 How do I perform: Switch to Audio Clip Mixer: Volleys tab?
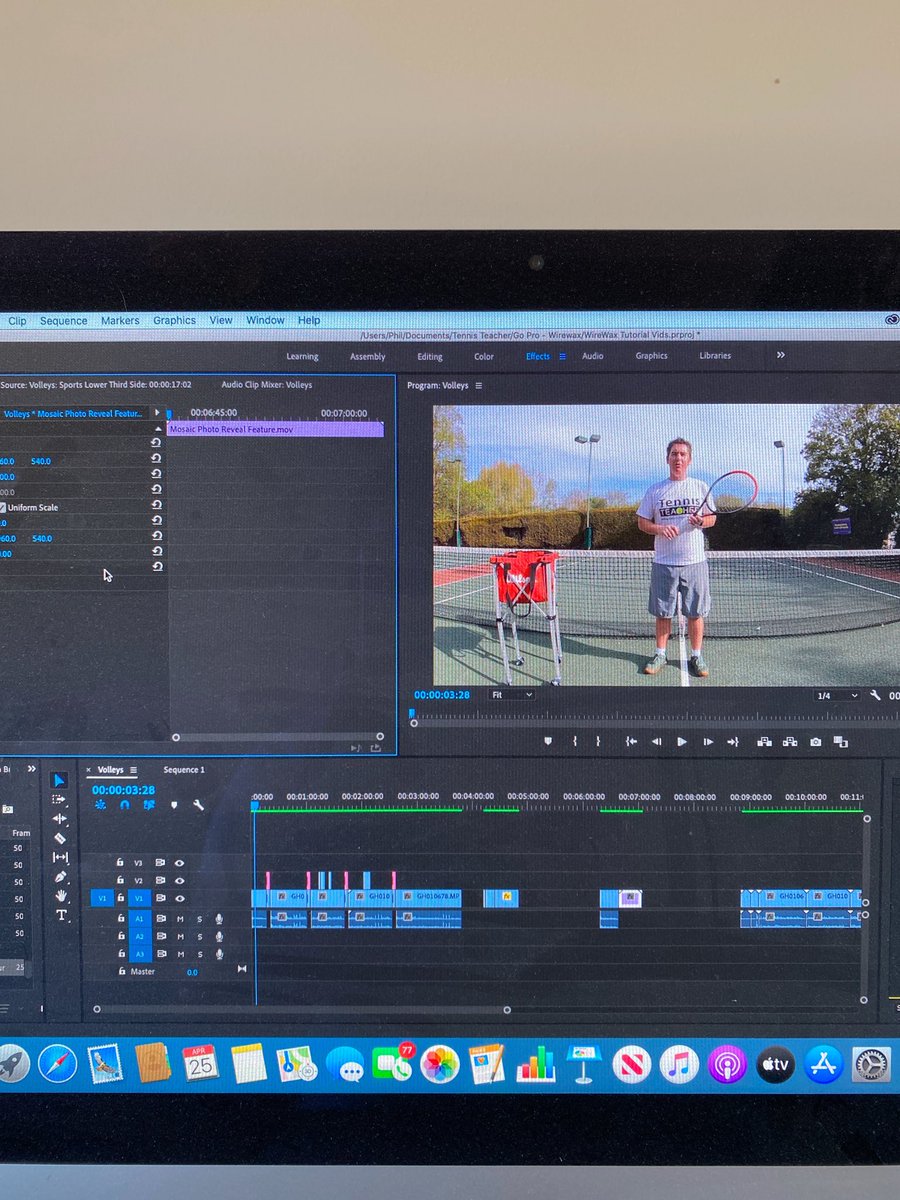(266, 385)
